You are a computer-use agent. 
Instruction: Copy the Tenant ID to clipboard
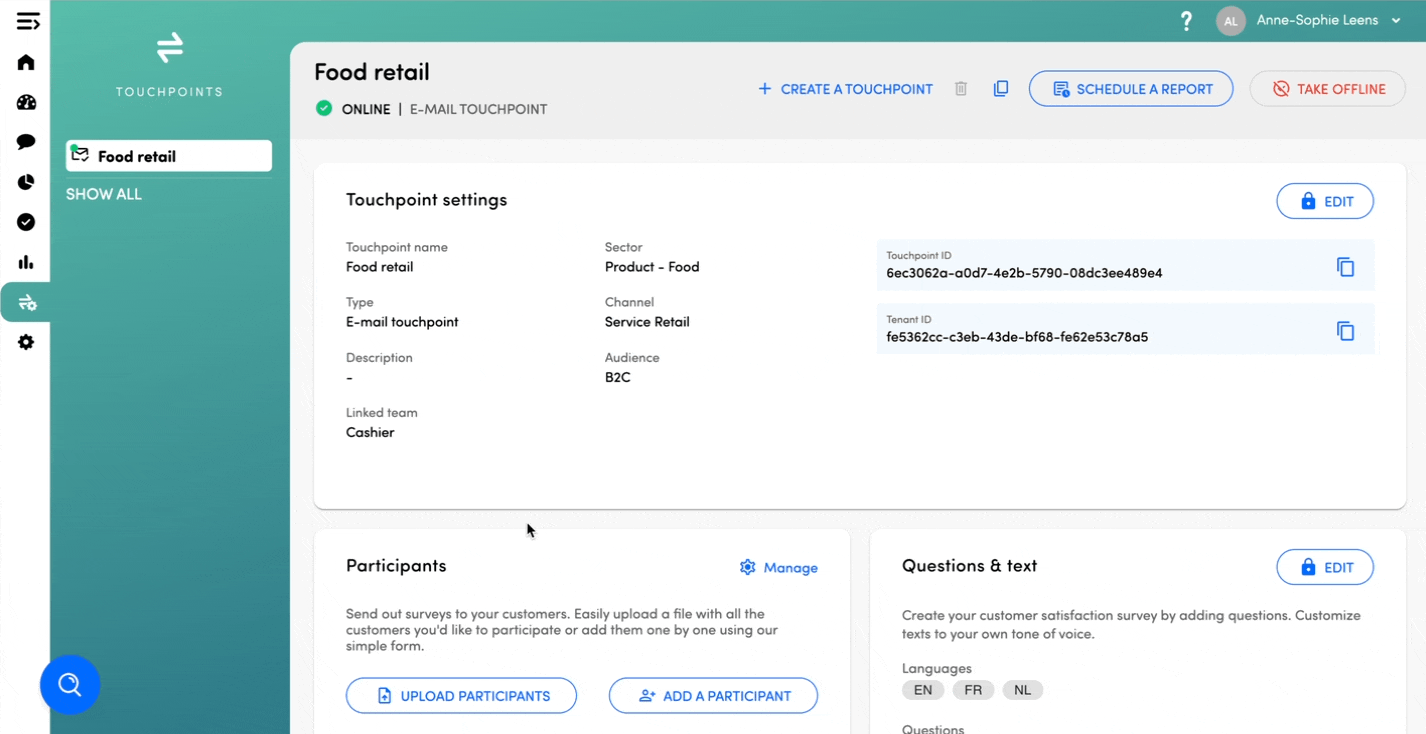point(1345,331)
